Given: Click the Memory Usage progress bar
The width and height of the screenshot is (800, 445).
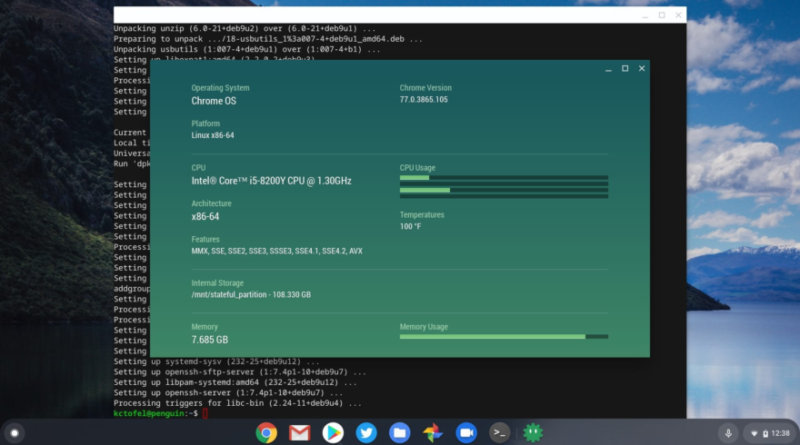Looking at the screenshot, I should [x=504, y=337].
